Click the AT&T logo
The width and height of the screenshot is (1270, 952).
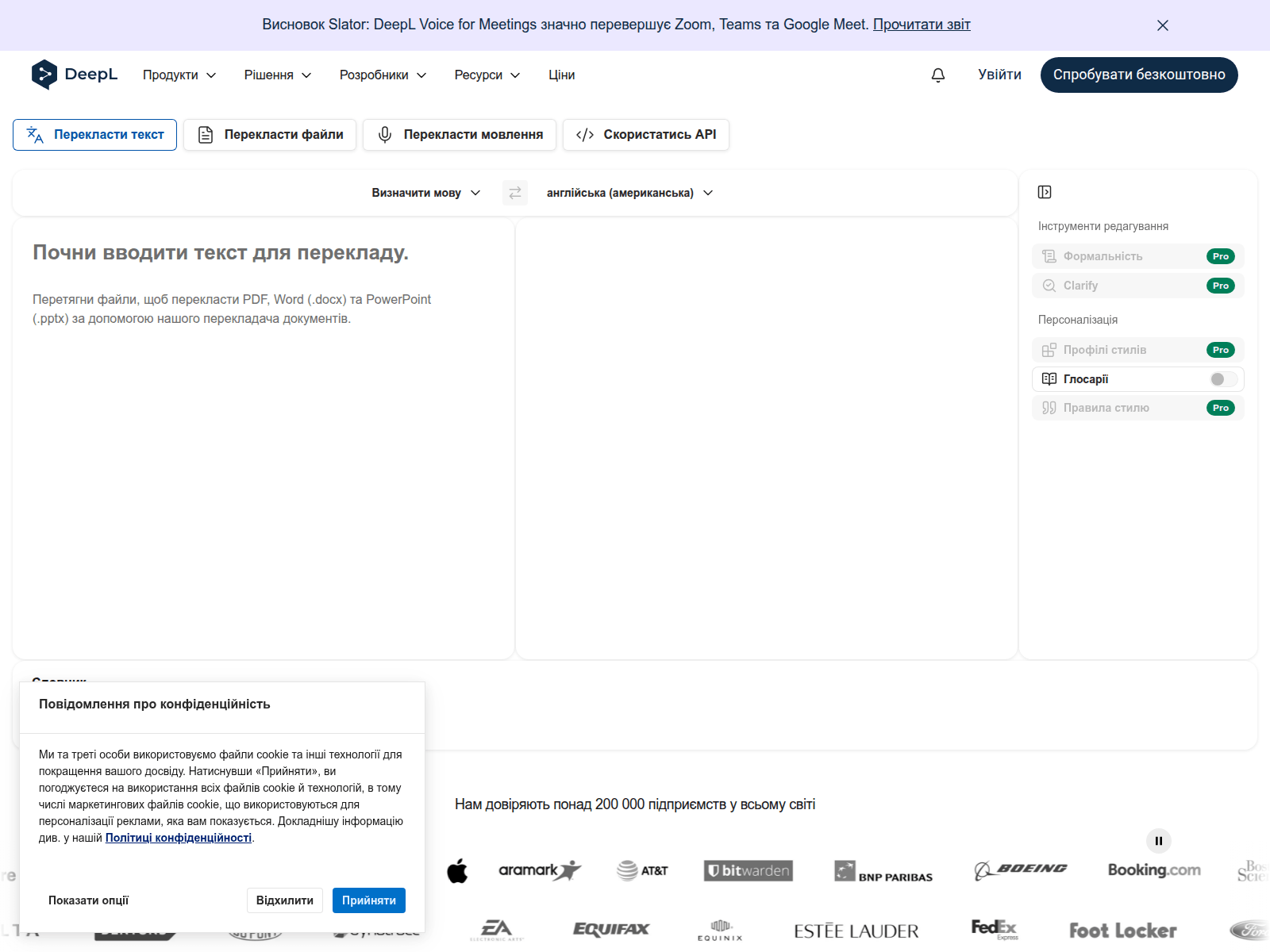click(642, 870)
